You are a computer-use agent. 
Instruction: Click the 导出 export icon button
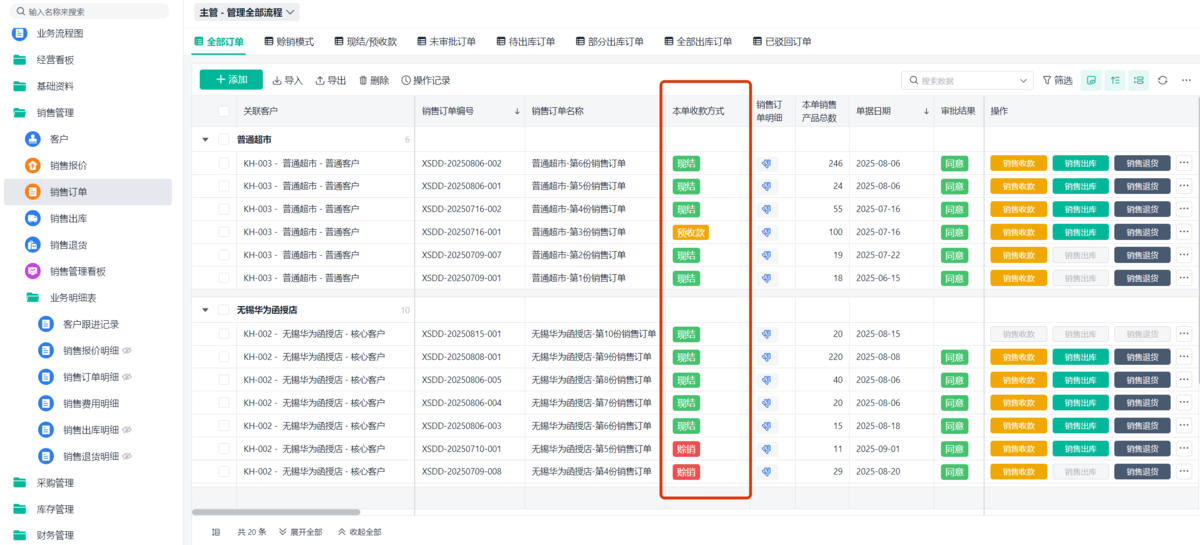tap(331, 80)
